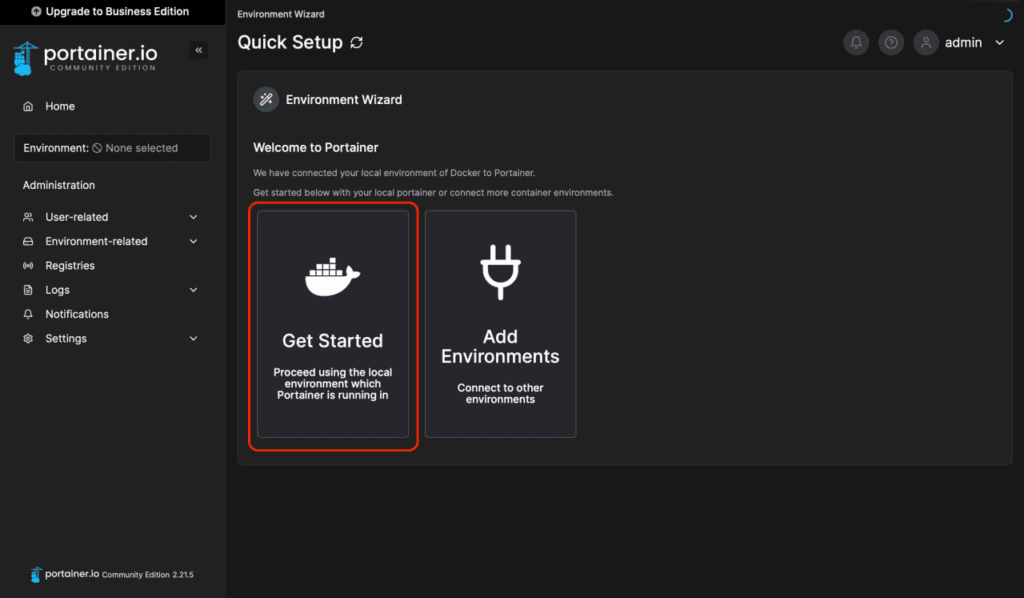1024x598 pixels.
Task: Open Registries from the sidebar
Action: click(70, 266)
